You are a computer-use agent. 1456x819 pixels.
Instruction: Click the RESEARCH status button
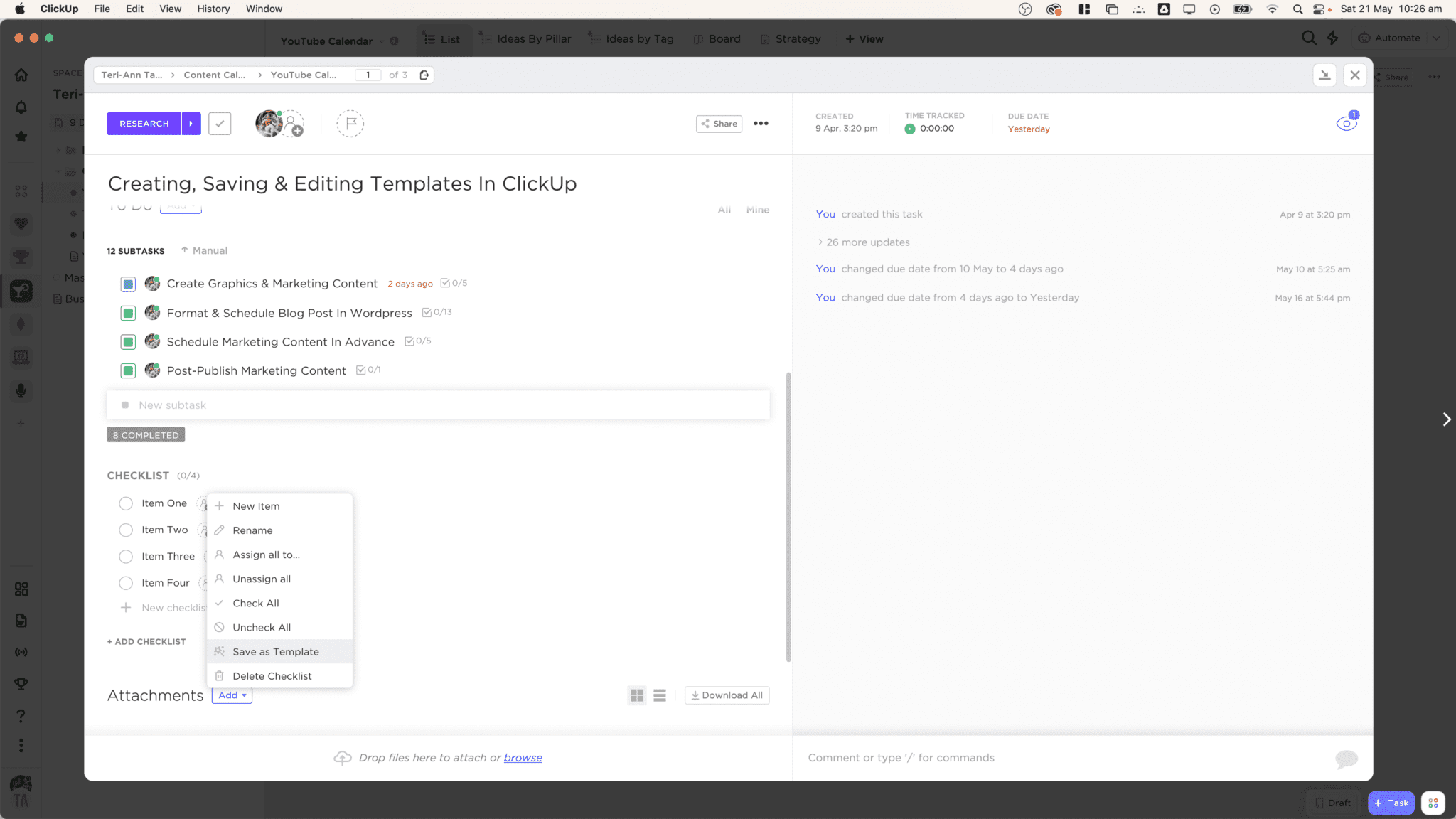click(x=144, y=123)
